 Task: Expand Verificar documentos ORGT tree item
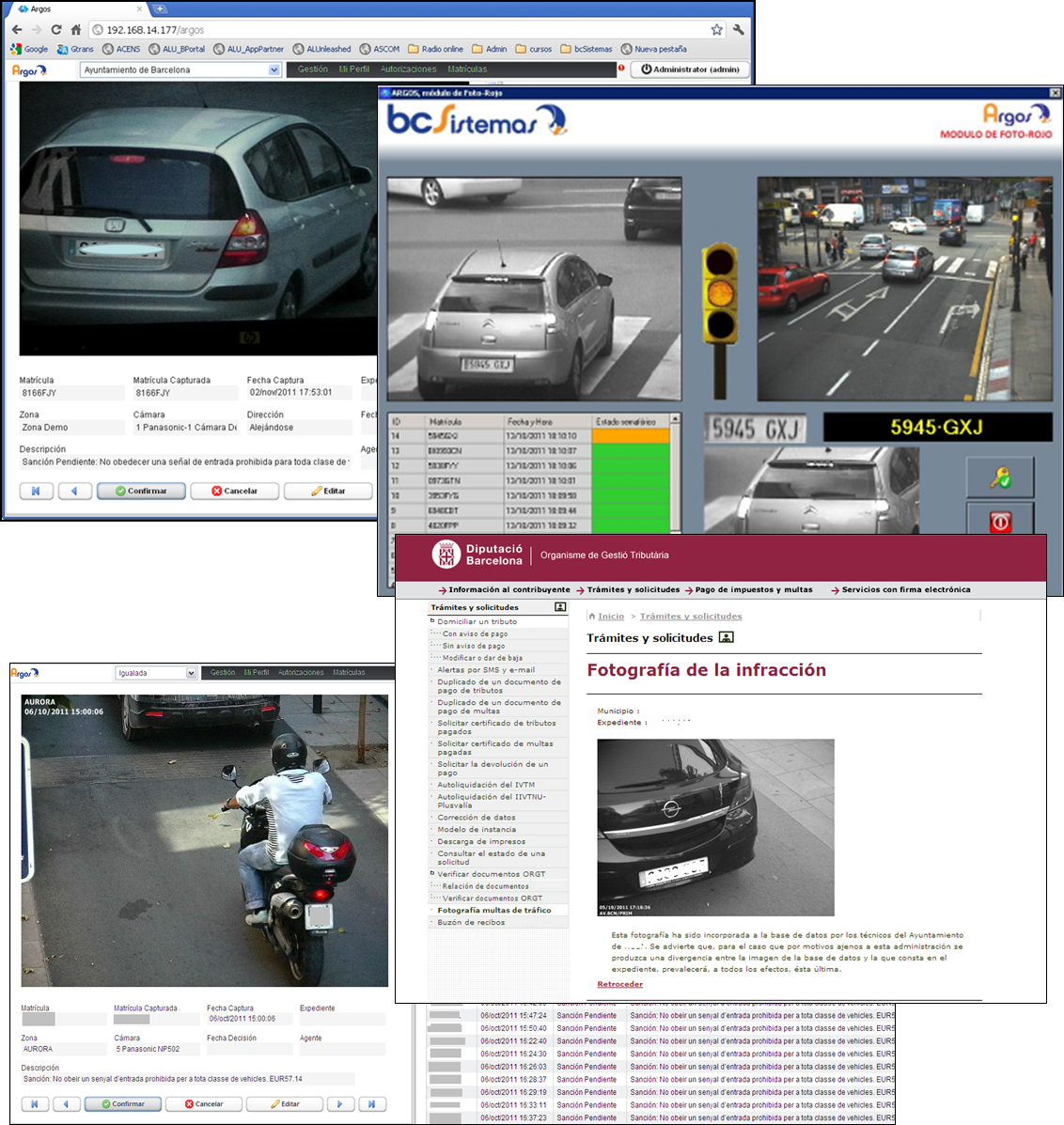432,874
